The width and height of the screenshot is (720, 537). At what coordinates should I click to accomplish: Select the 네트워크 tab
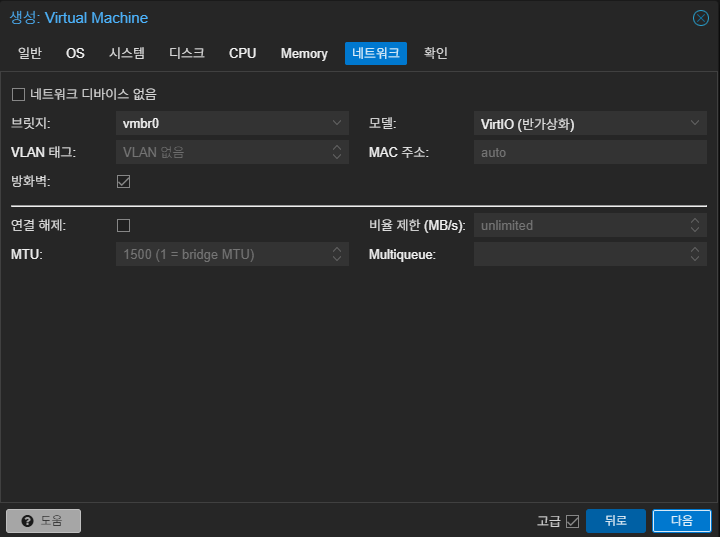pyautogui.click(x=376, y=53)
